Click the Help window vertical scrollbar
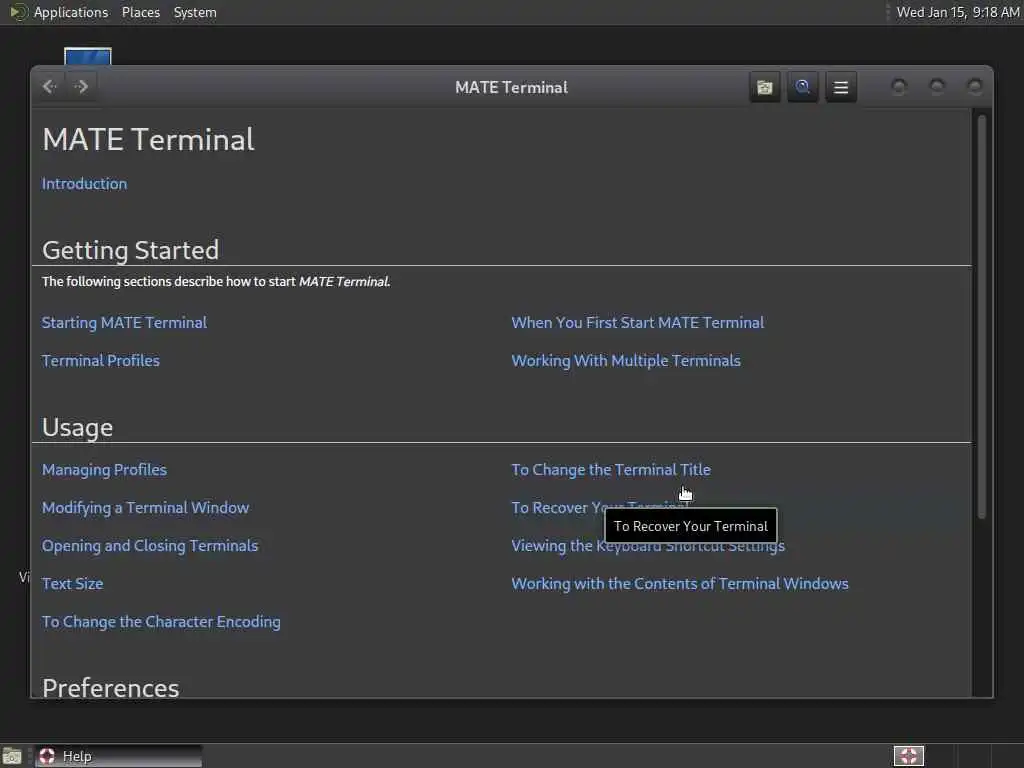1024x768 pixels. coord(981,317)
